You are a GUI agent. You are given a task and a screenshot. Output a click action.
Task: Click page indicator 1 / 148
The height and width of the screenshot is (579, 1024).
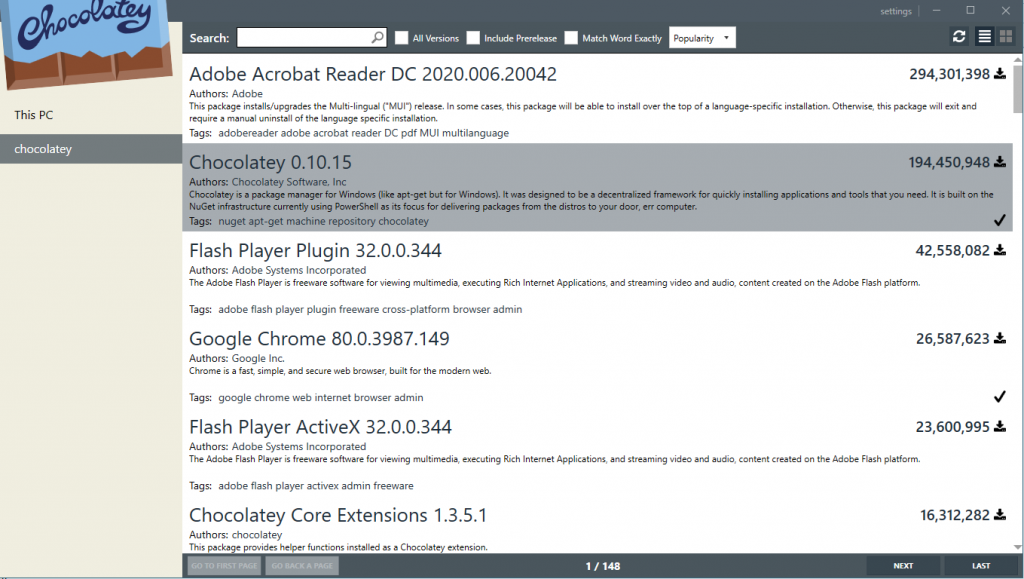click(603, 566)
